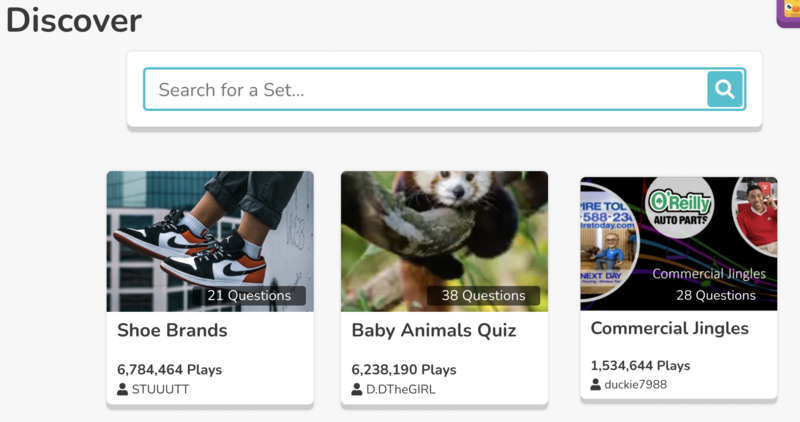Click the 6,784,464 Plays count text
Image resolution: width=800 pixels, height=422 pixels.
(169, 369)
